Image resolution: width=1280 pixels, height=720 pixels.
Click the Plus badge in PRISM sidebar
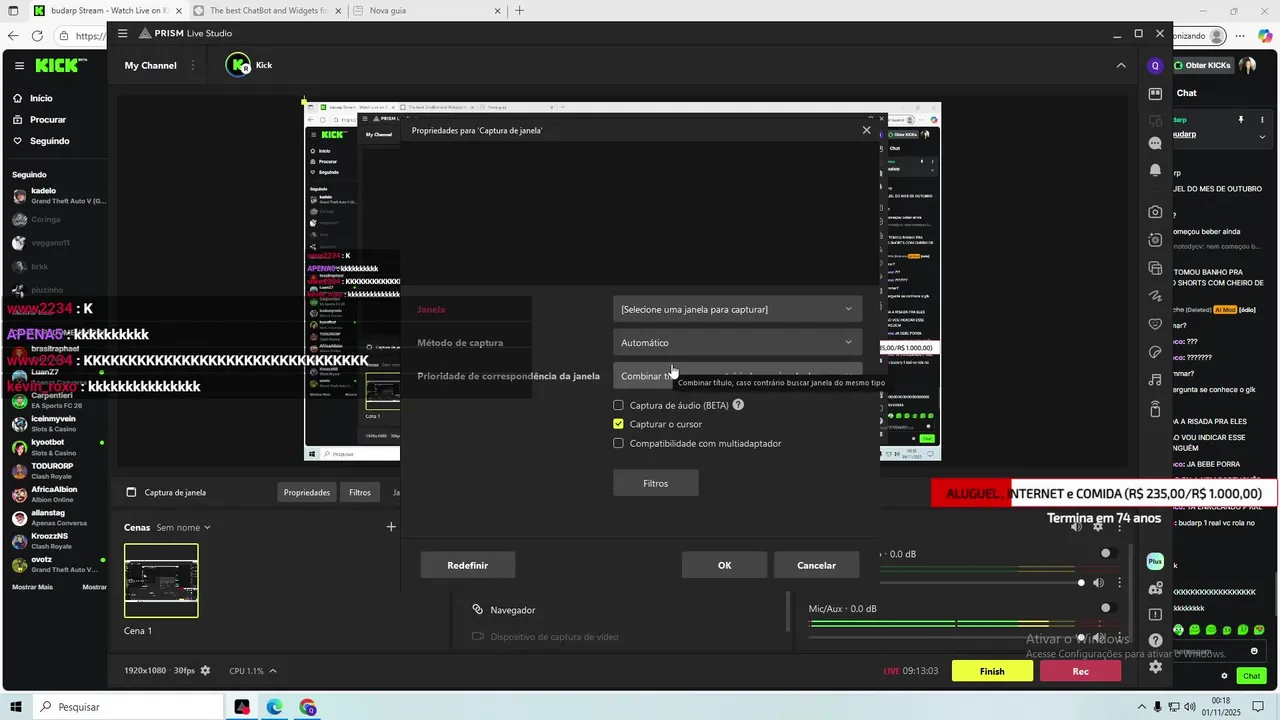click(1155, 562)
